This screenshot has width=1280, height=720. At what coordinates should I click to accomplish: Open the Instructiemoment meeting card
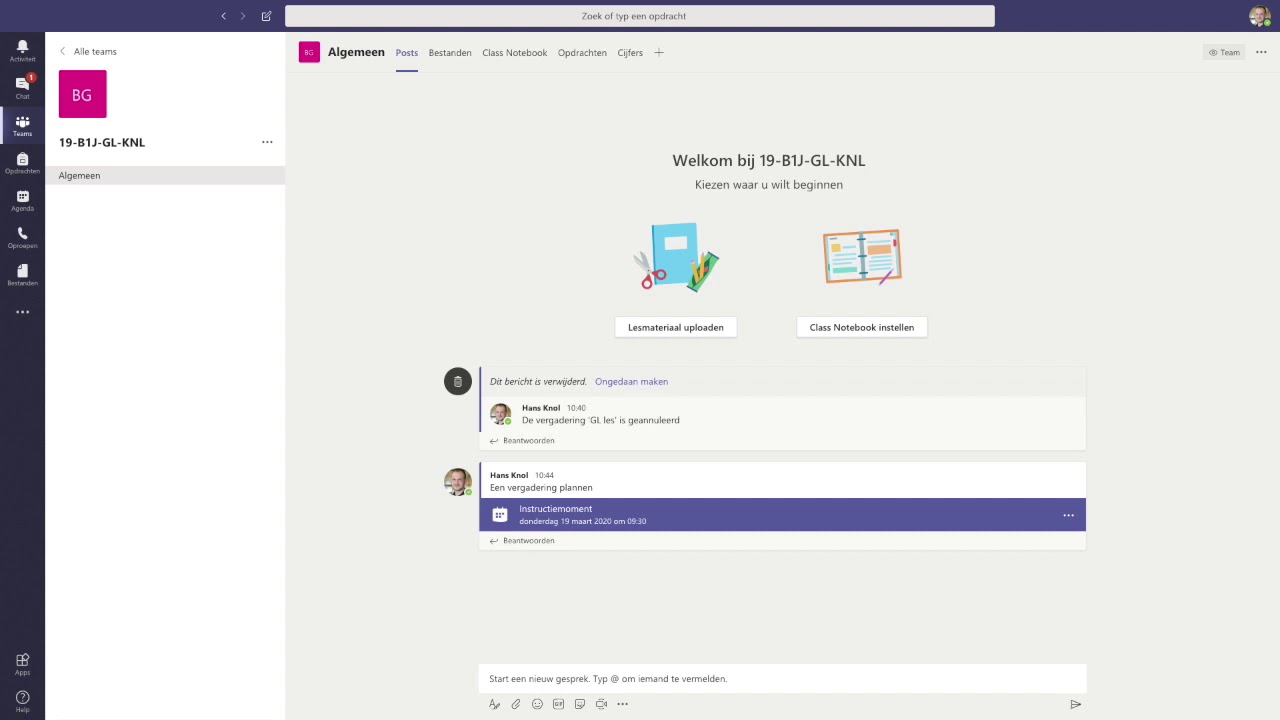click(x=782, y=514)
